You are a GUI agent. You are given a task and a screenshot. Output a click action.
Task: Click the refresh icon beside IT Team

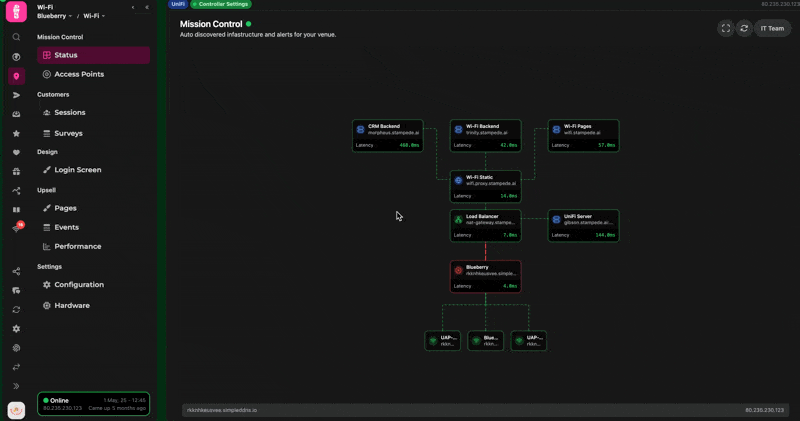[744, 28]
